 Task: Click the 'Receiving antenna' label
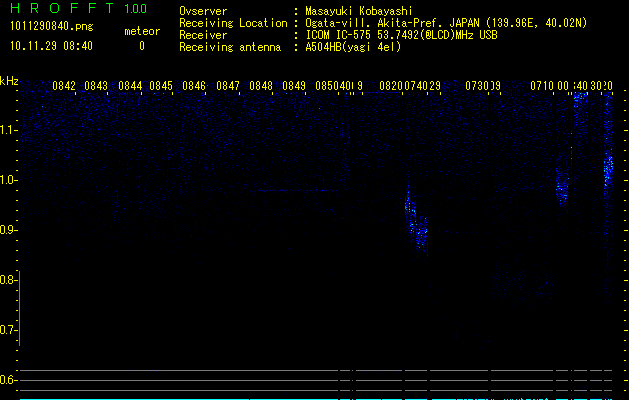(230, 47)
